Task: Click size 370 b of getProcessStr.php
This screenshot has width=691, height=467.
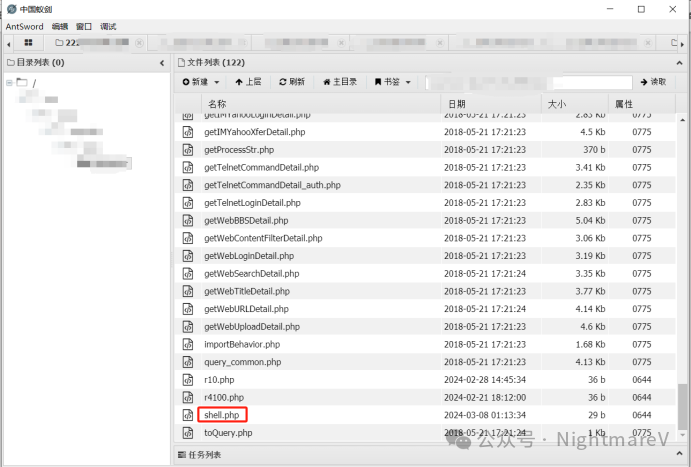Action: pos(594,150)
